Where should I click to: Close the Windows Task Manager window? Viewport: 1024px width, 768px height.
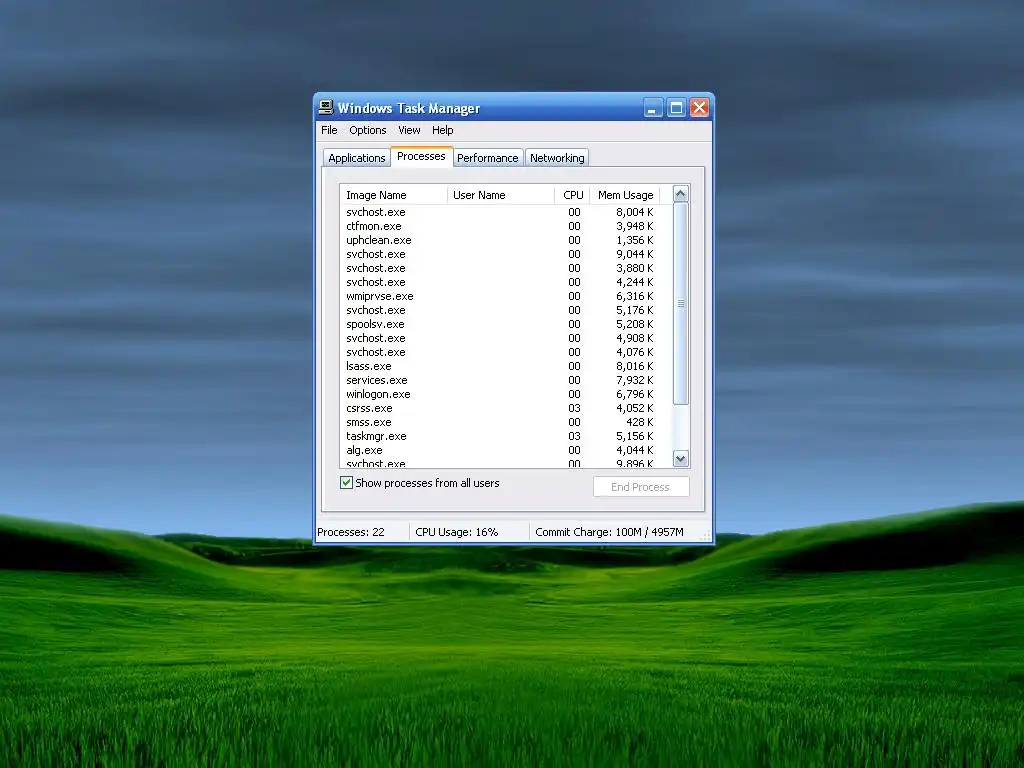pyautogui.click(x=699, y=108)
